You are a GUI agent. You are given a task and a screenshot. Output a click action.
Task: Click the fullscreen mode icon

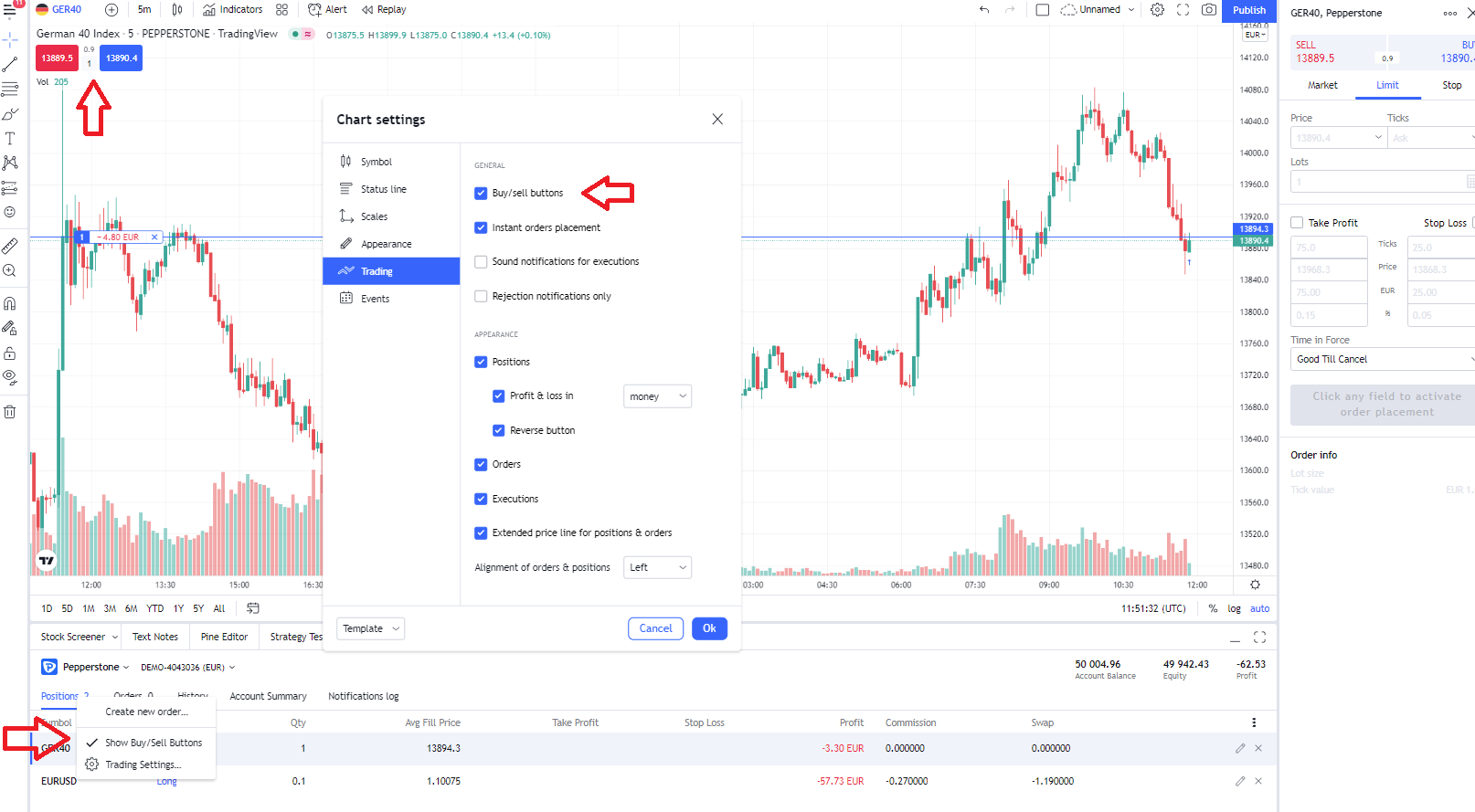tap(1183, 10)
